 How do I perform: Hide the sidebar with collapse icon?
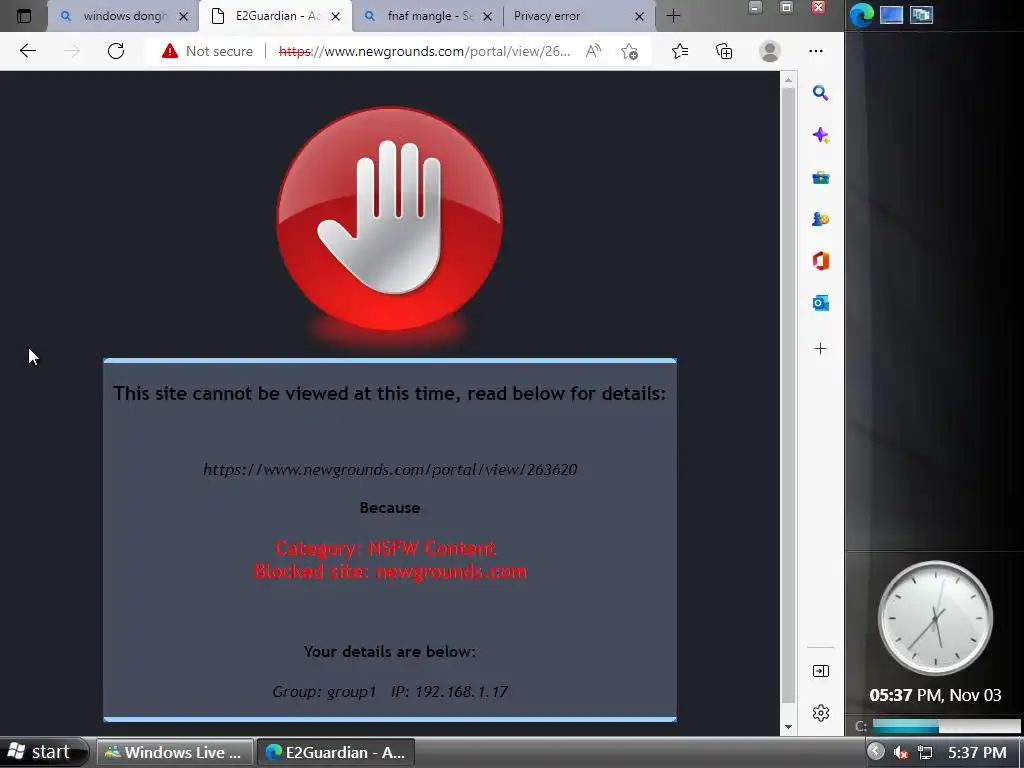[821, 671]
